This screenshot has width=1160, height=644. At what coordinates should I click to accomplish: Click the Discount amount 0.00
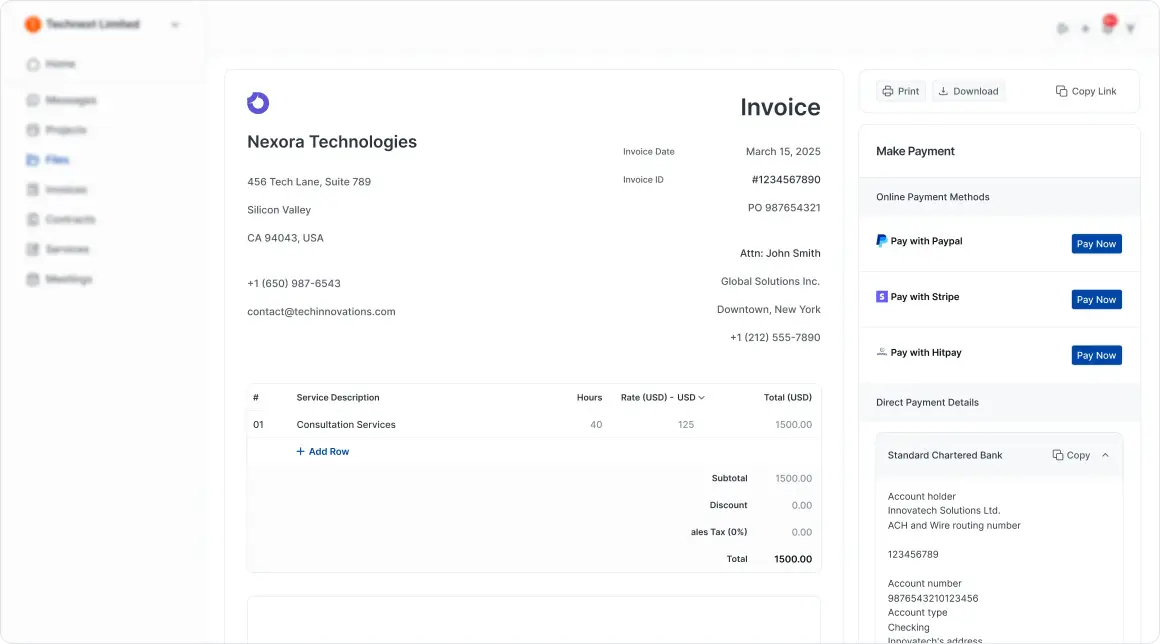(x=801, y=506)
